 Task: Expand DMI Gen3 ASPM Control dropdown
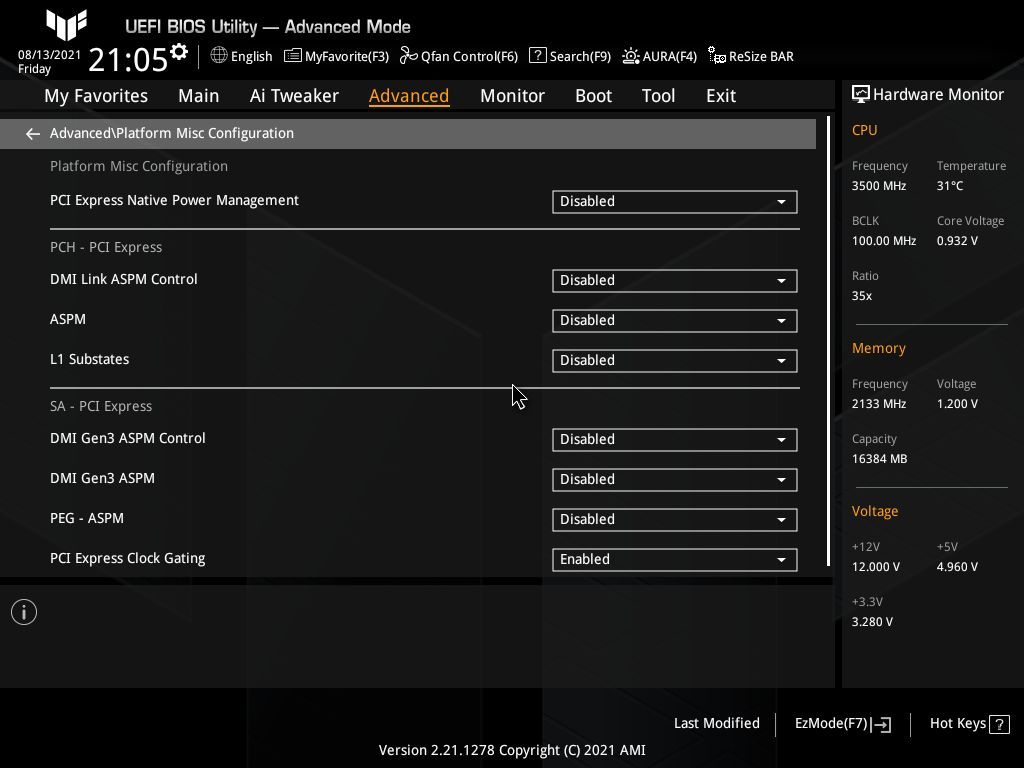click(675, 440)
